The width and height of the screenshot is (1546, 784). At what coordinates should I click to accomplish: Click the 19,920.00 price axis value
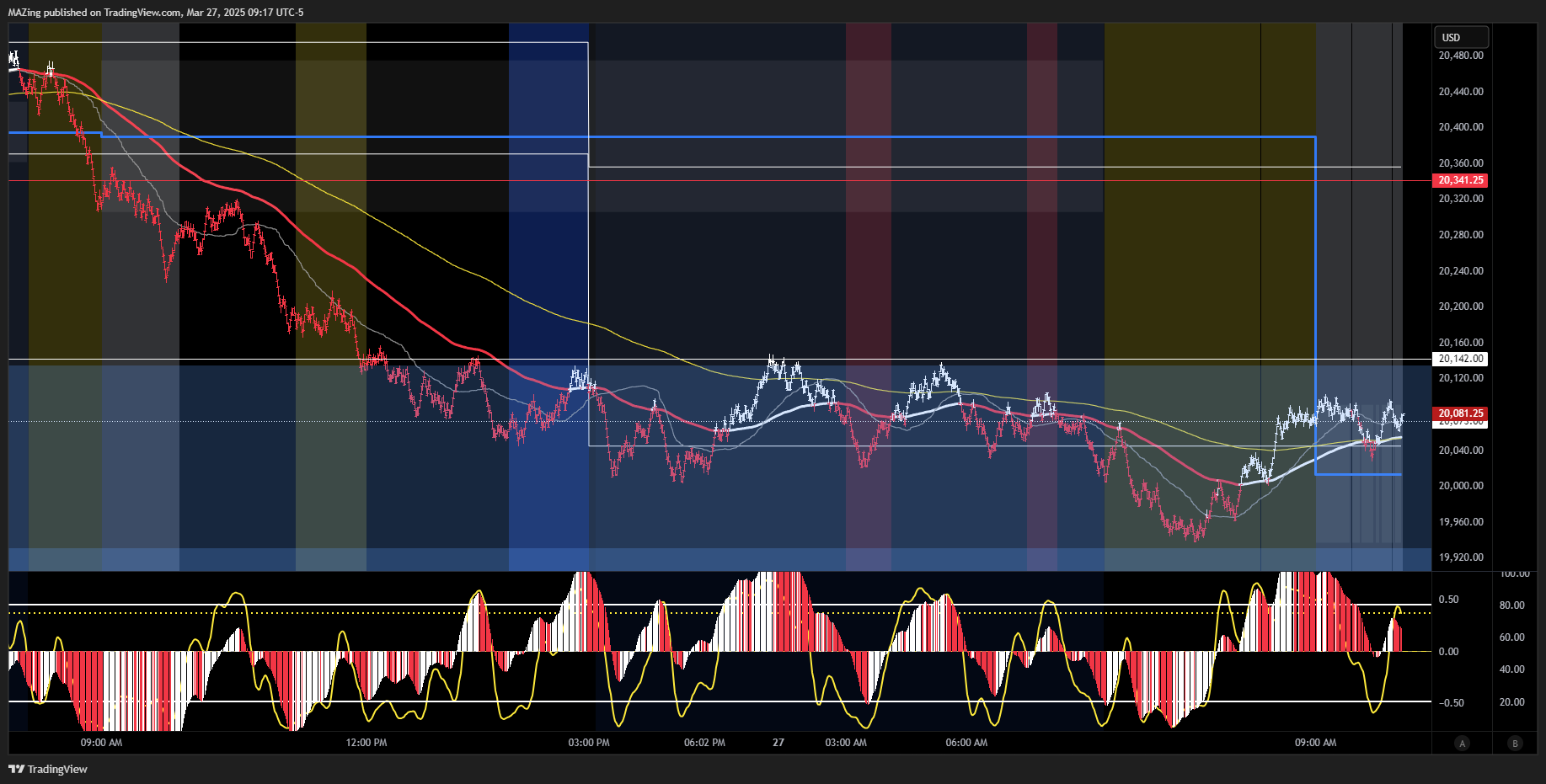(1461, 557)
